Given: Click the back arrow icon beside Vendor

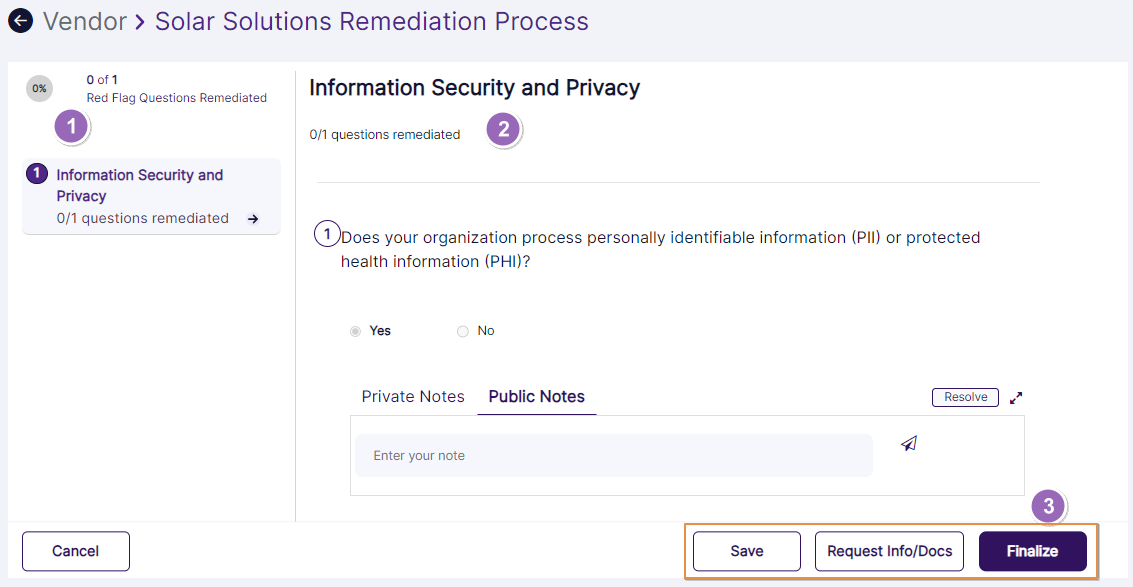Looking at the screenshot, I should point(20,21).
